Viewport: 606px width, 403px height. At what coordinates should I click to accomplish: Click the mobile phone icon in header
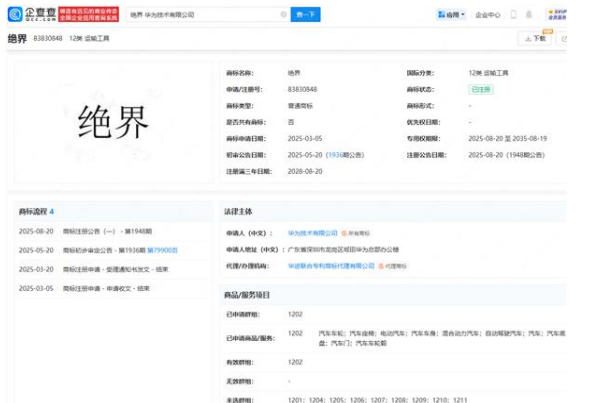coord(514,15)
